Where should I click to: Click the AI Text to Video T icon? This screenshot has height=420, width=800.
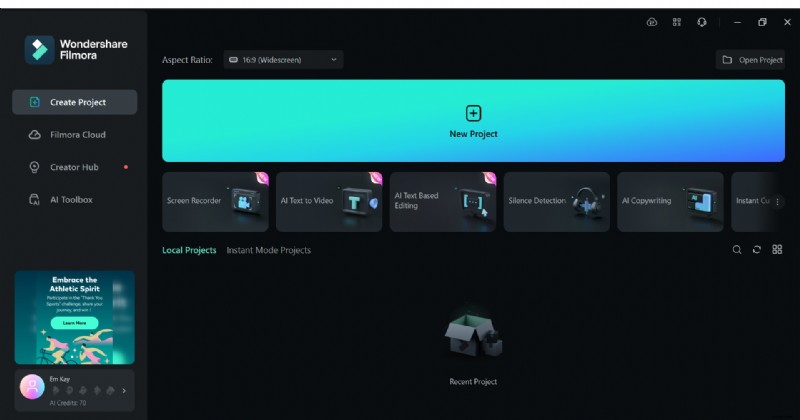[358, 201]
